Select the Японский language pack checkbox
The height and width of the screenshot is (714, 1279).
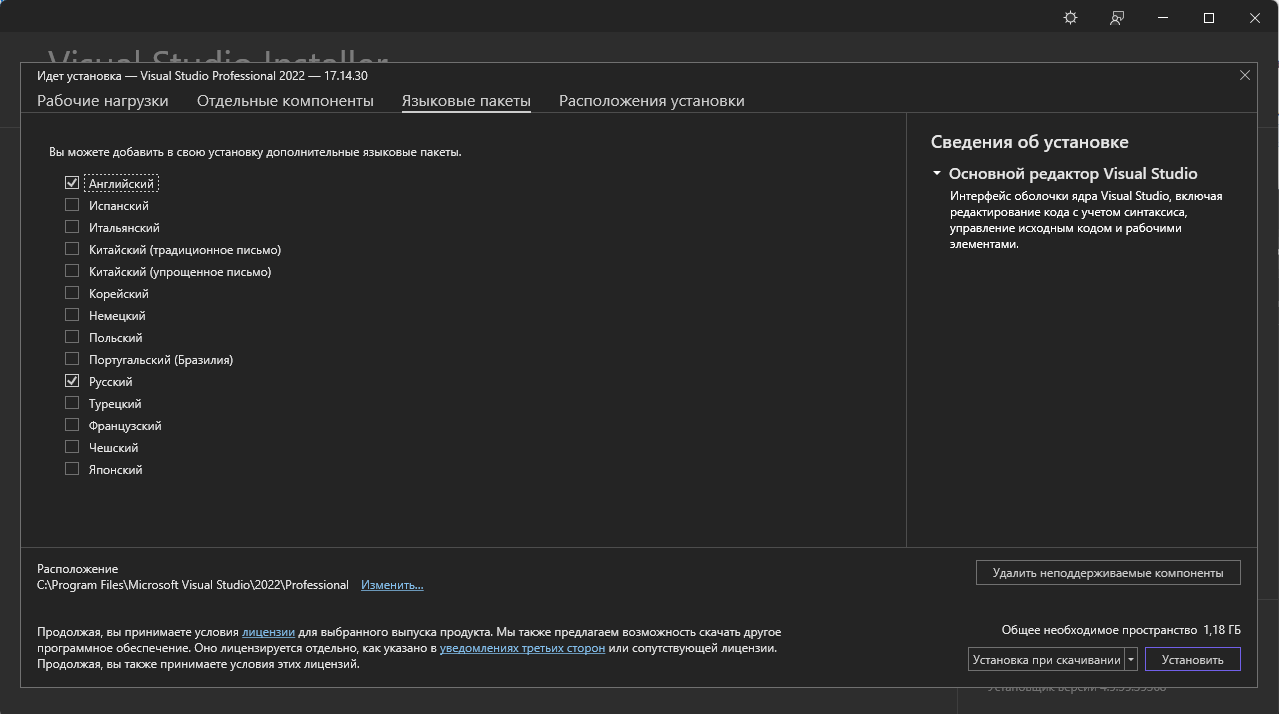pyautogui.click(x=72, y=469)
